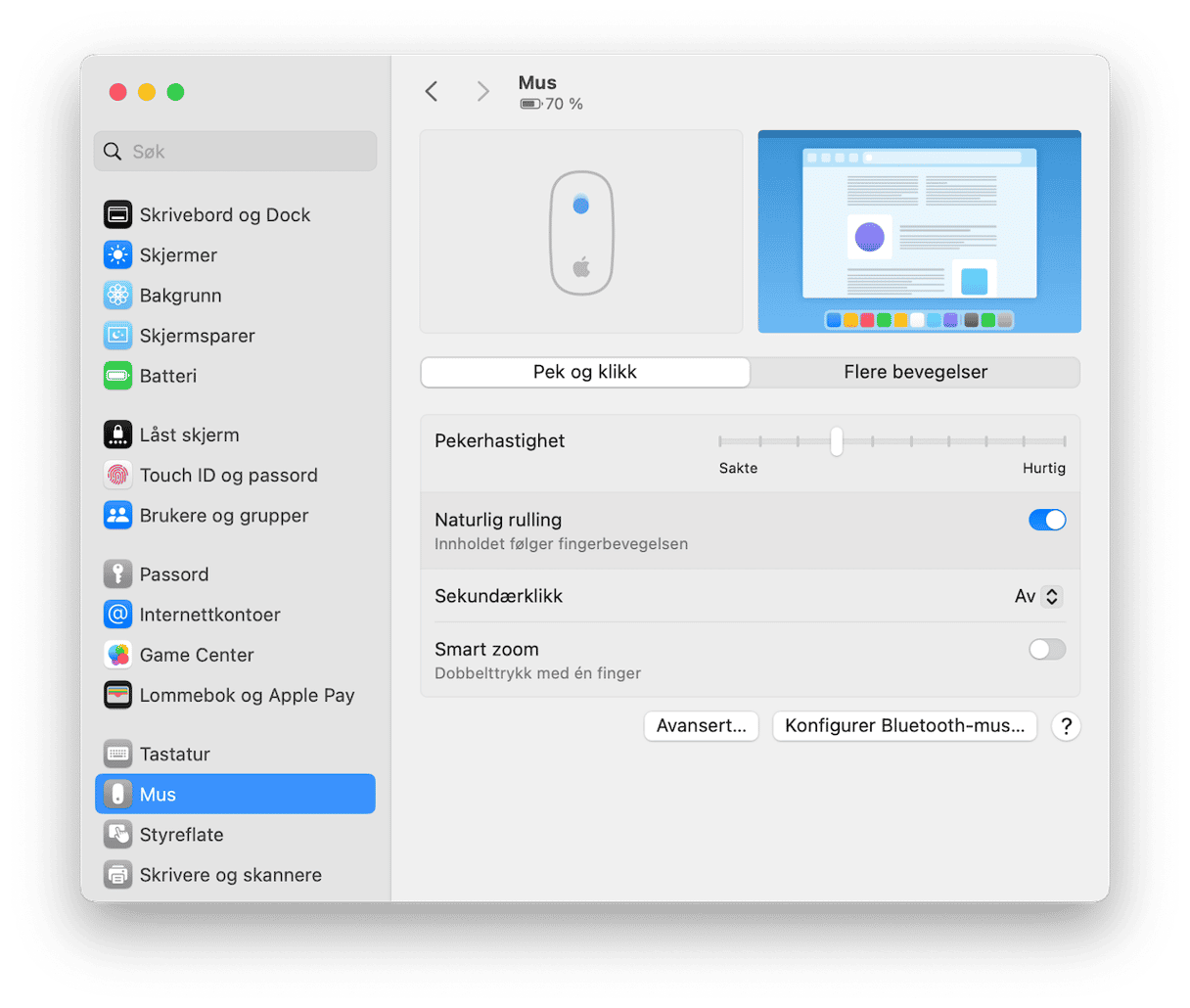Select the Passord label in sidebar
The height and width of the screenshot is (1008, 1190).
tap(174, 574)
